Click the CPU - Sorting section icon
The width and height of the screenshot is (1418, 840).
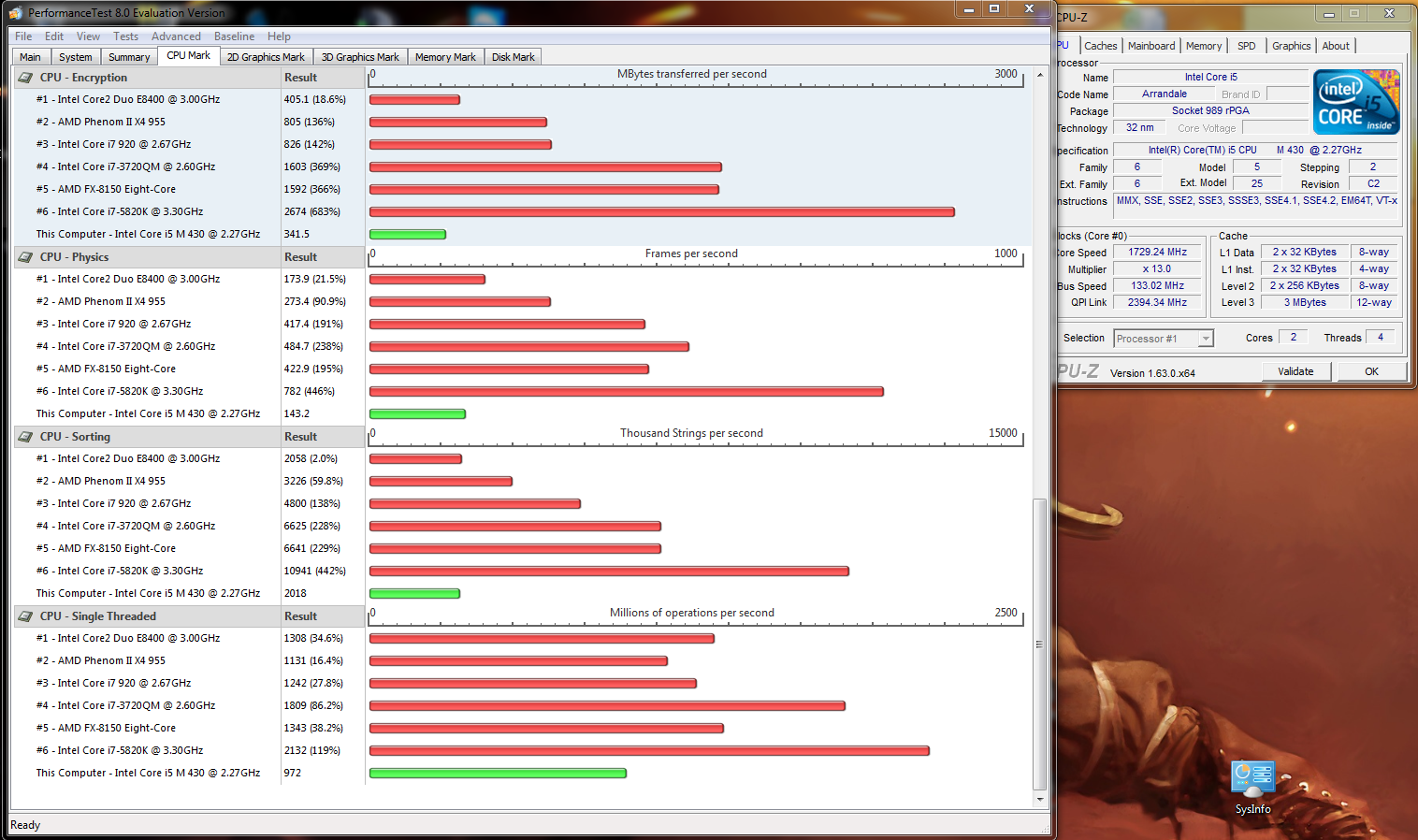(25, 437)
